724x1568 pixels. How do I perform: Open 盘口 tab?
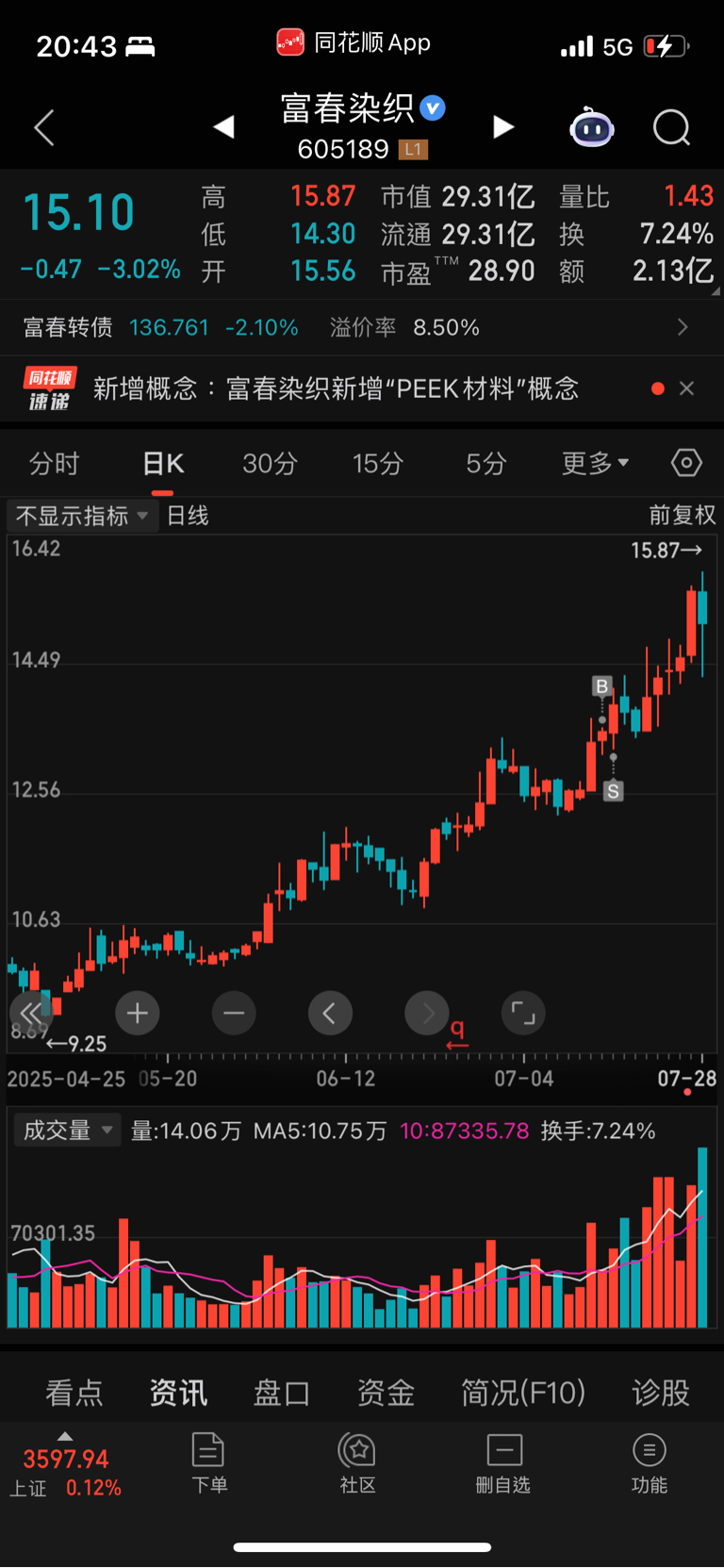pos(282,1393)
